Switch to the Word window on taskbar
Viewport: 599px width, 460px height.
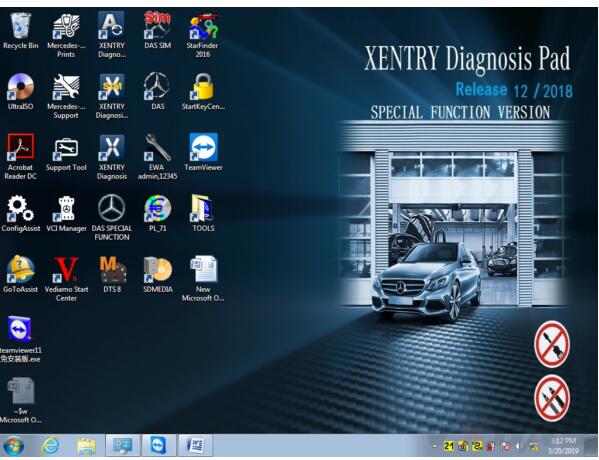[195, 445]
